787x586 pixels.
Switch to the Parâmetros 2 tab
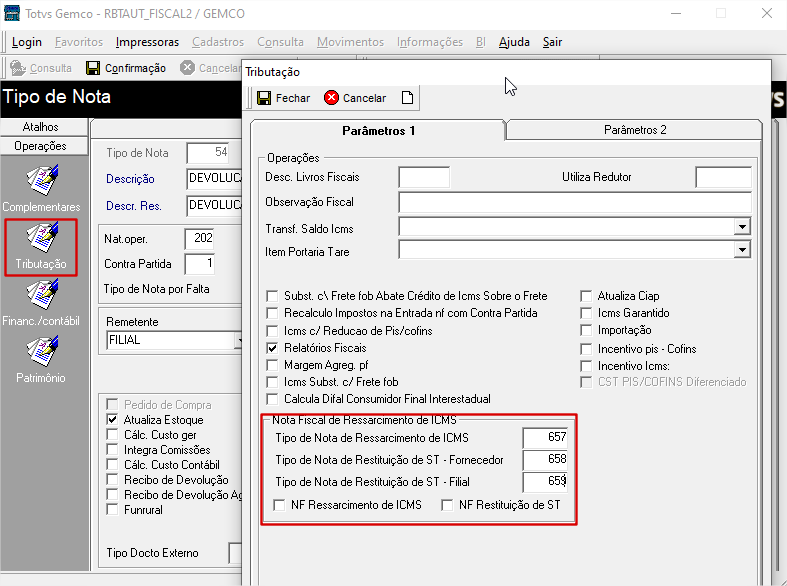coord(635,130)
